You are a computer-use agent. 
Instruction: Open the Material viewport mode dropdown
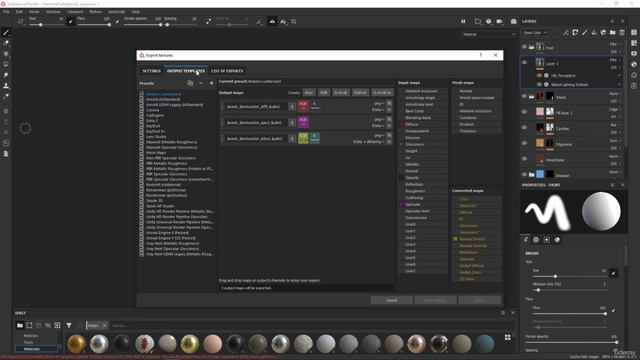(489, 34)
